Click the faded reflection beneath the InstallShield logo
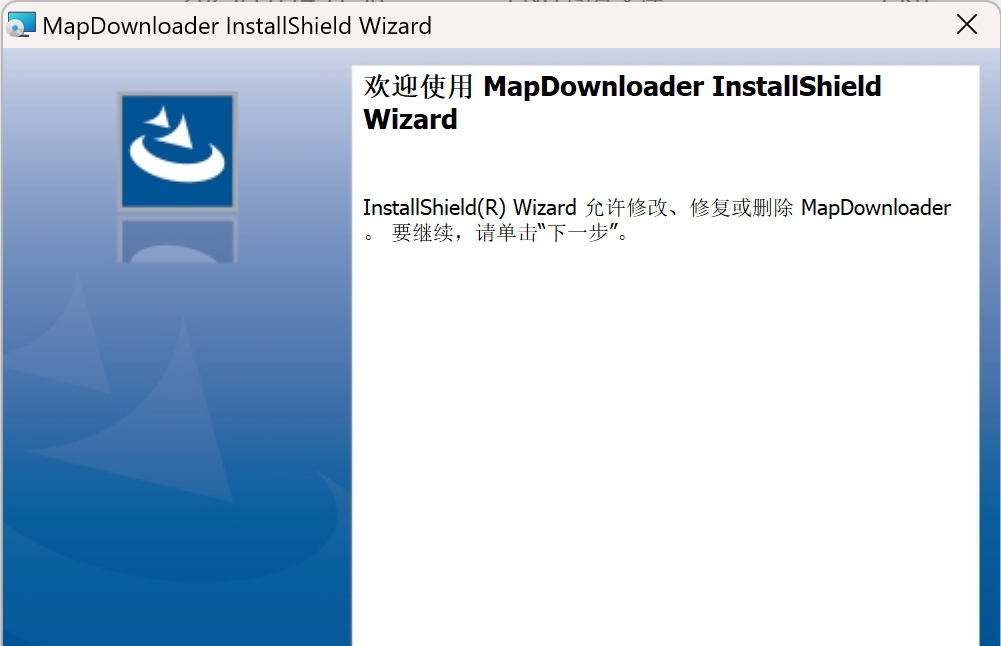This screenshot has height=646, width=1001. pyautogui.click(x=177, y=240)
